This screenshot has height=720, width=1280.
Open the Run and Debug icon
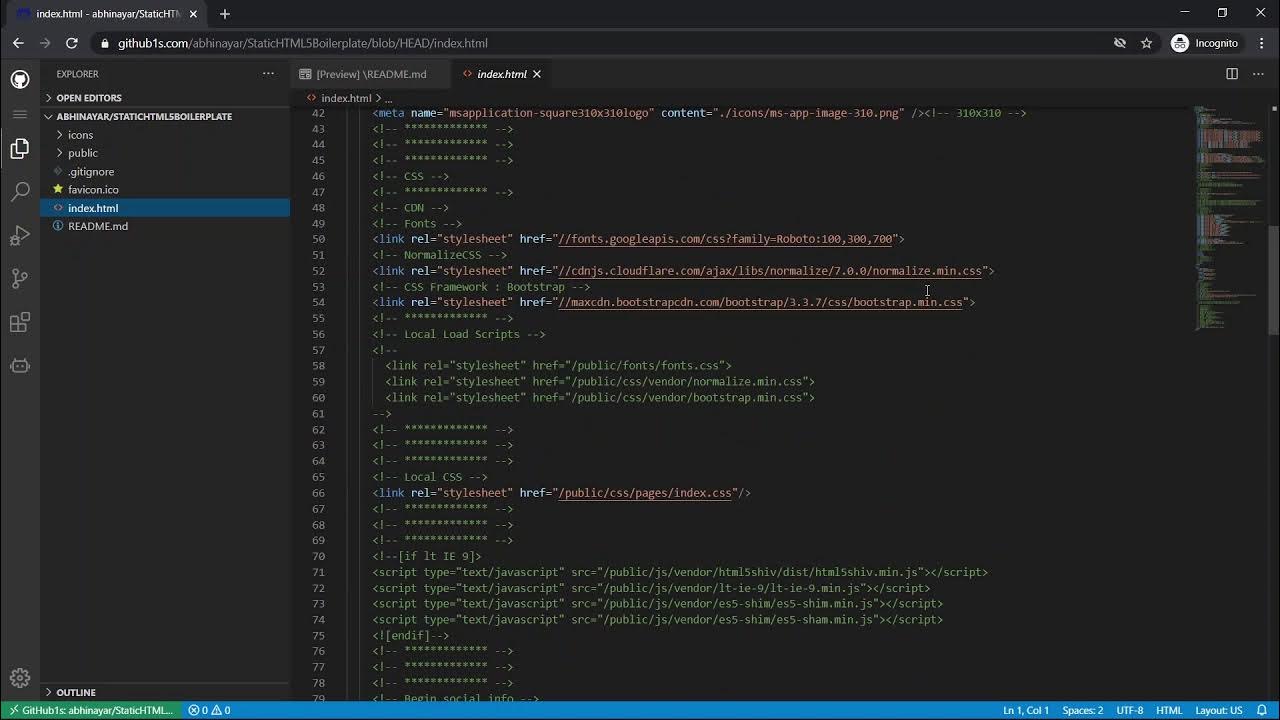tap(20, 236)
